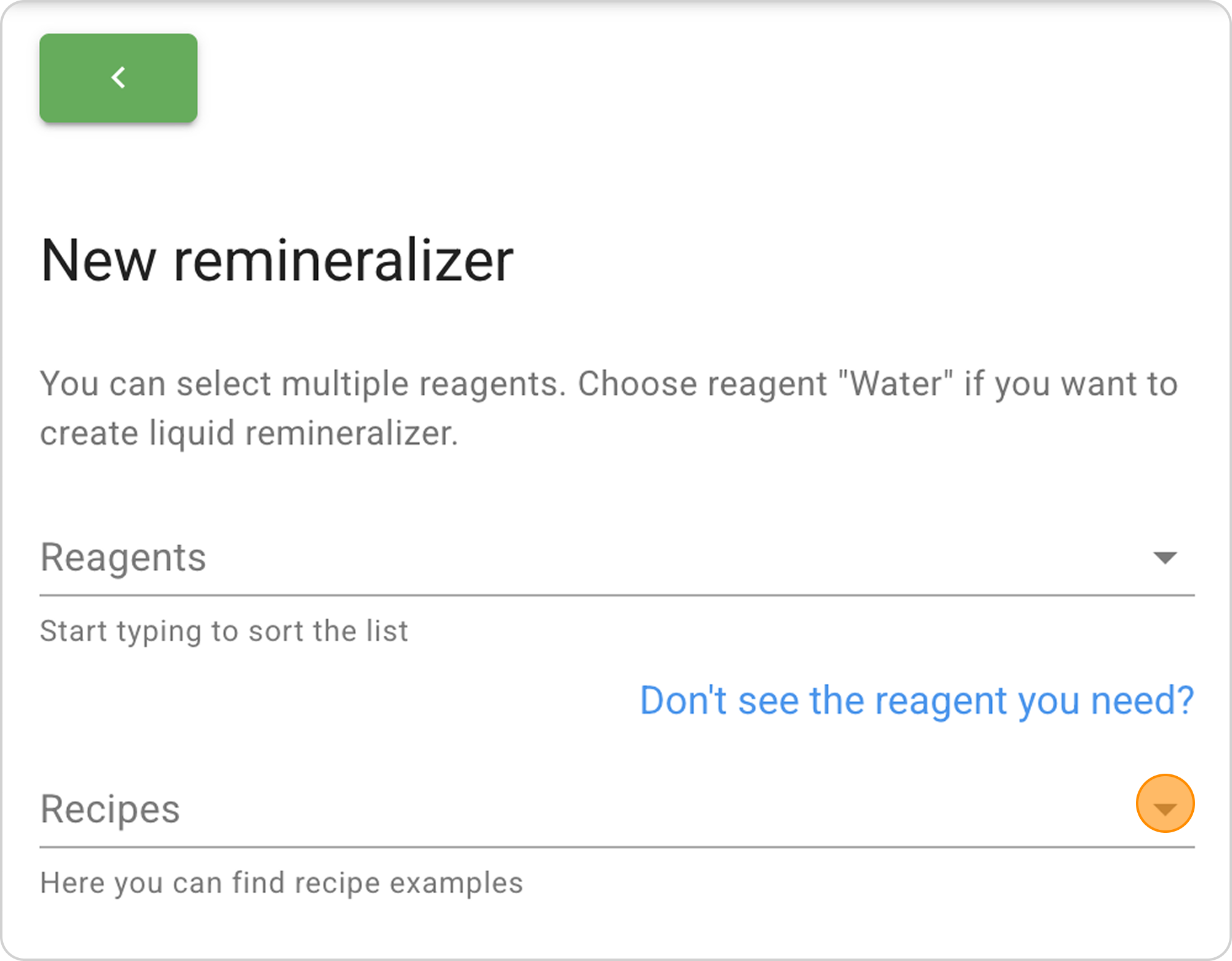The height and width of the screenshot is (961, 1232).
Task: Click the back chevron icon
Action: (118, 78)
